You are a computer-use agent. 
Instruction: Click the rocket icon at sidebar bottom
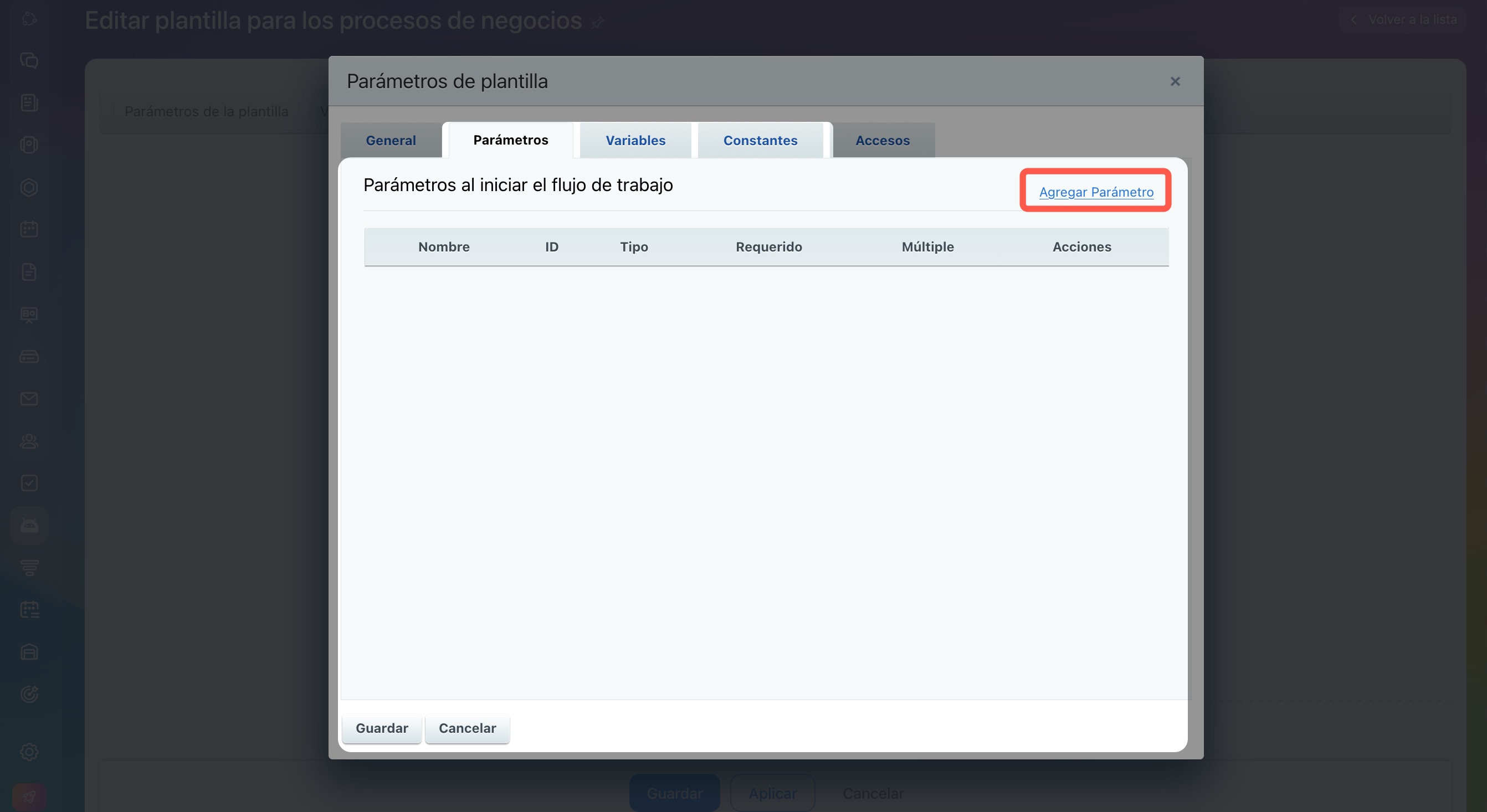[29, 797]
